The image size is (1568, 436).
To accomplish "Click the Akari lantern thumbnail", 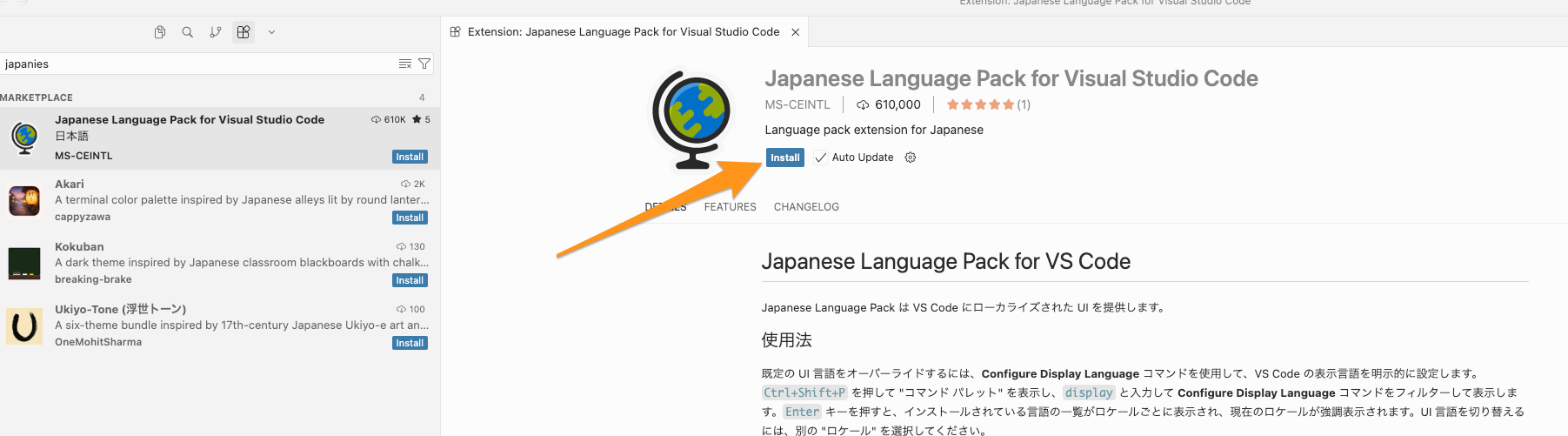I will (x=24, y=200).
